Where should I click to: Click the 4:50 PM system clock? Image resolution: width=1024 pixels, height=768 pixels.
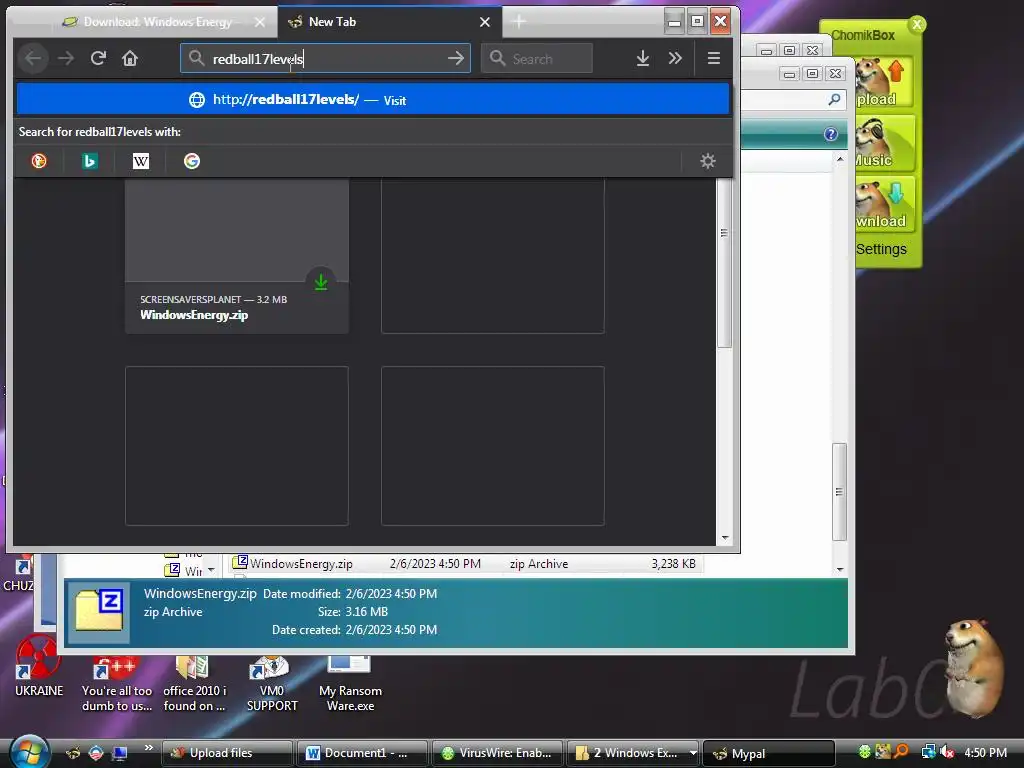coord(985,752)
